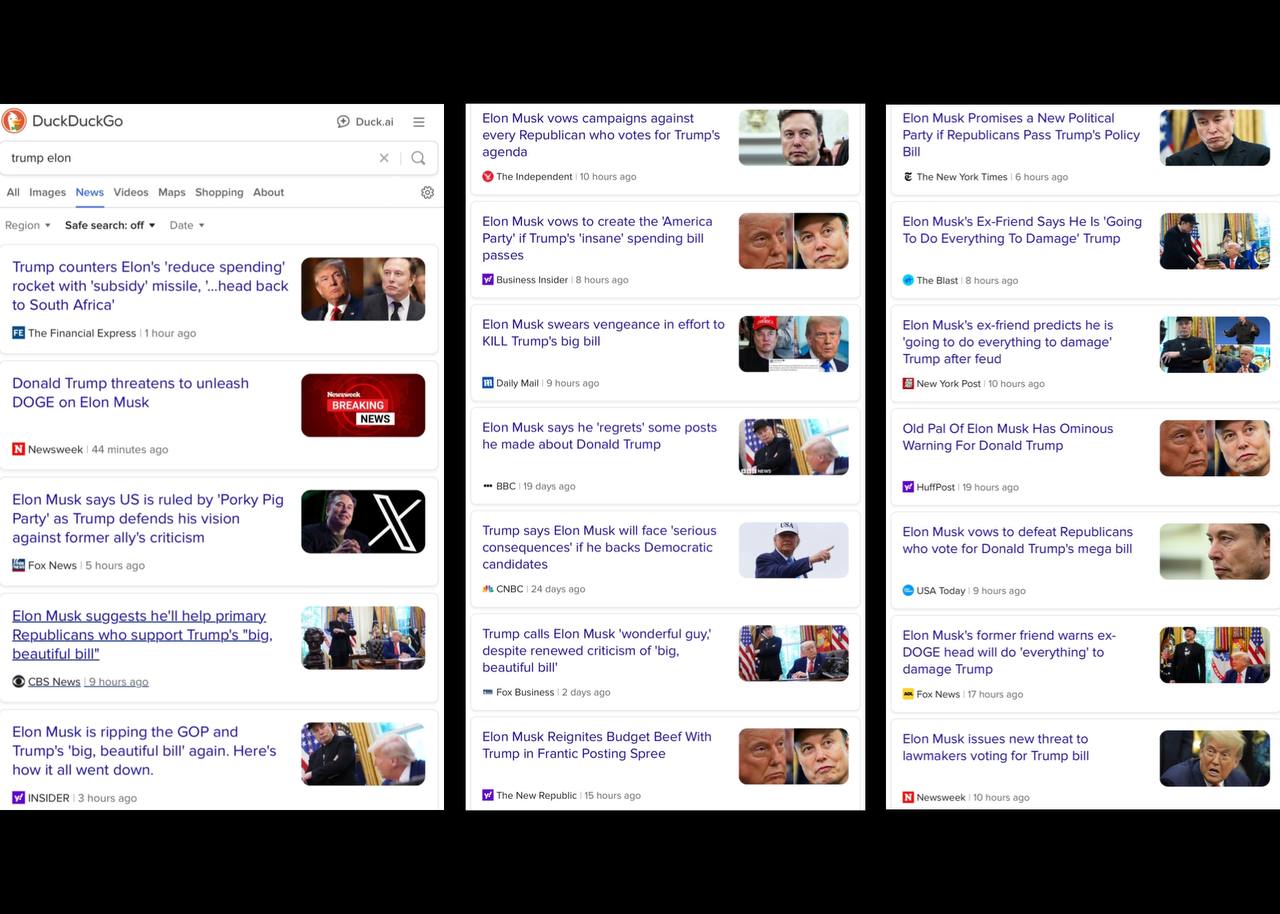Screen dimensions: 1280x914
Task: Open 'Trump calls Elon Musk wonderful guy' article
Action: pyautogui.click(x=597, y=651)
